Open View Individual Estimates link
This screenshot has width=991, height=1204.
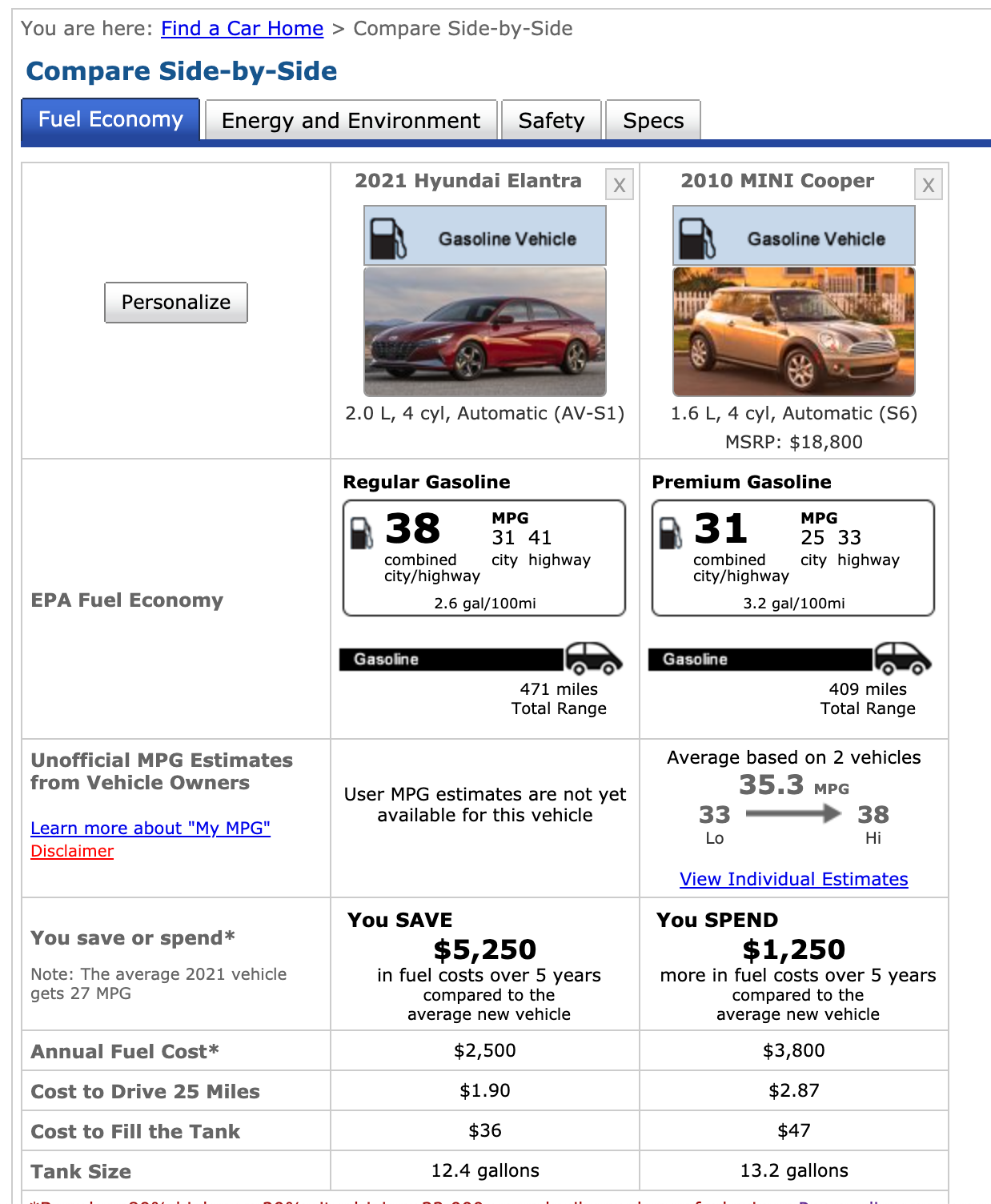point(794,879)
